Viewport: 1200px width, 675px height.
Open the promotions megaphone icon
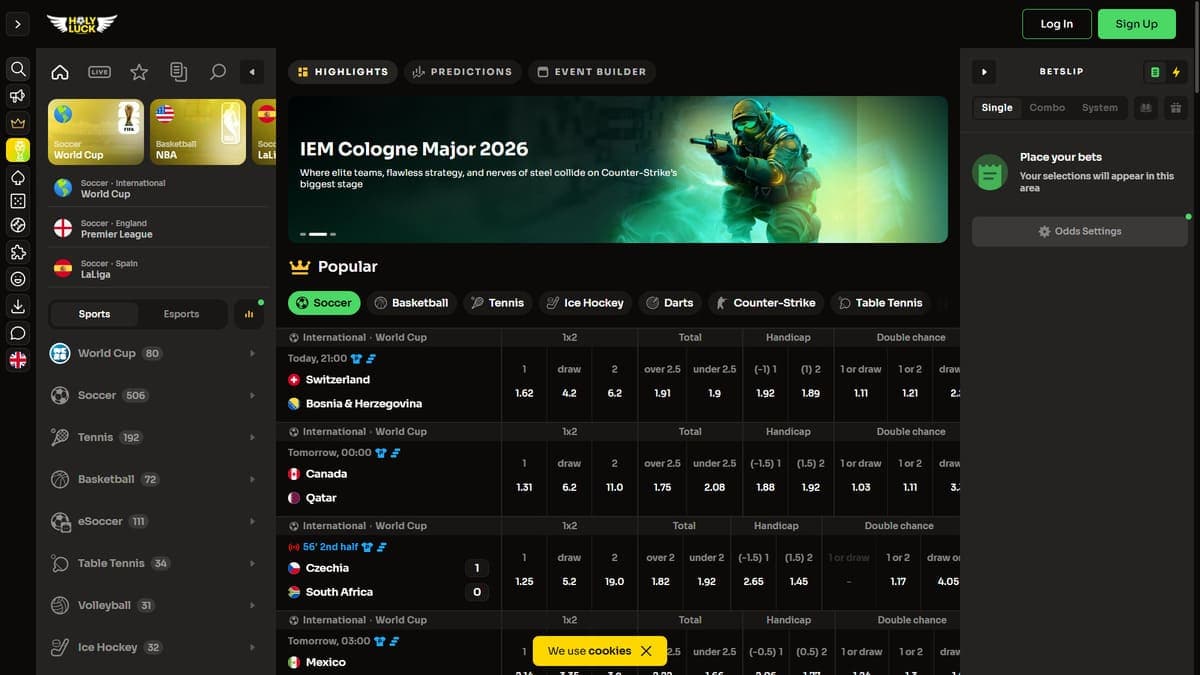[17, 96]
